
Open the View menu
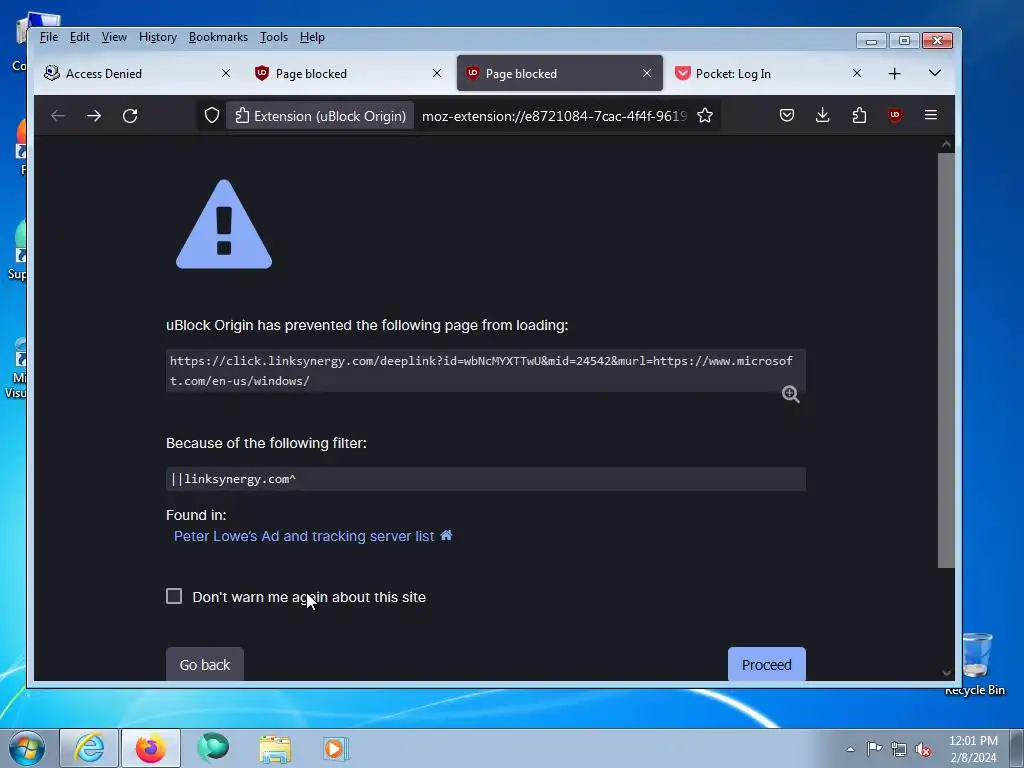coord(114,37)
